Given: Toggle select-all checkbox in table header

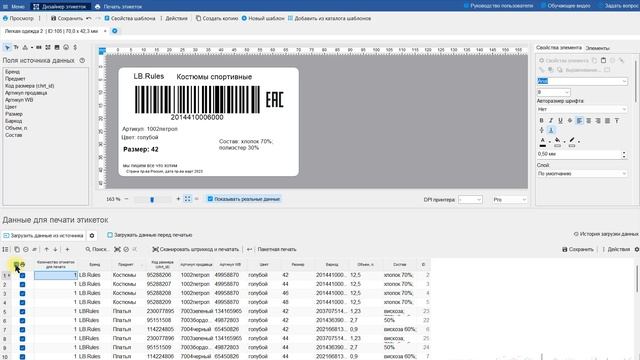Looking at the screenshot, I should [x=16, y=264].
